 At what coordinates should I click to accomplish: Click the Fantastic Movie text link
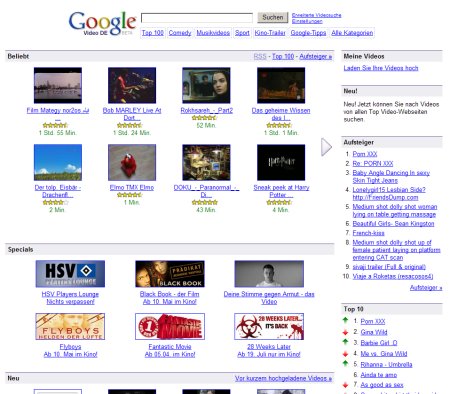pyautogui.click(x=170, y=347)
